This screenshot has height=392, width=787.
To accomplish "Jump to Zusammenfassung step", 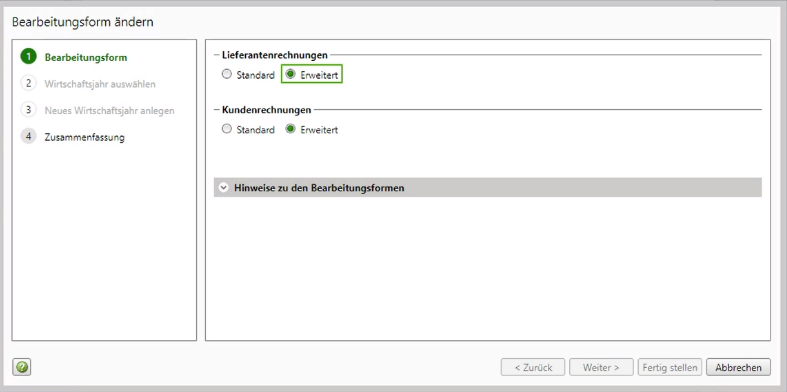I will click(84, 137).
